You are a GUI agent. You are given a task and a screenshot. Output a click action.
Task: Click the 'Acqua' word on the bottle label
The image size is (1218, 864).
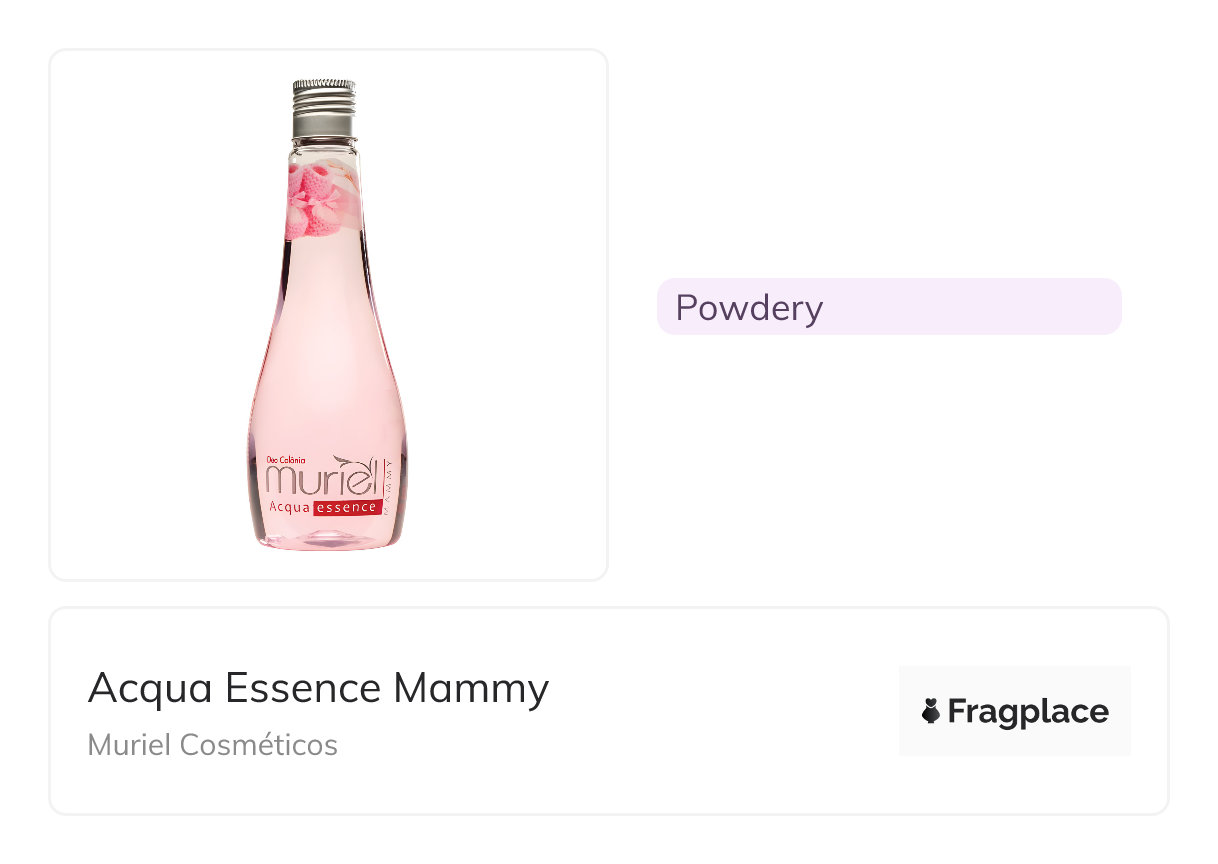[289, 508]
